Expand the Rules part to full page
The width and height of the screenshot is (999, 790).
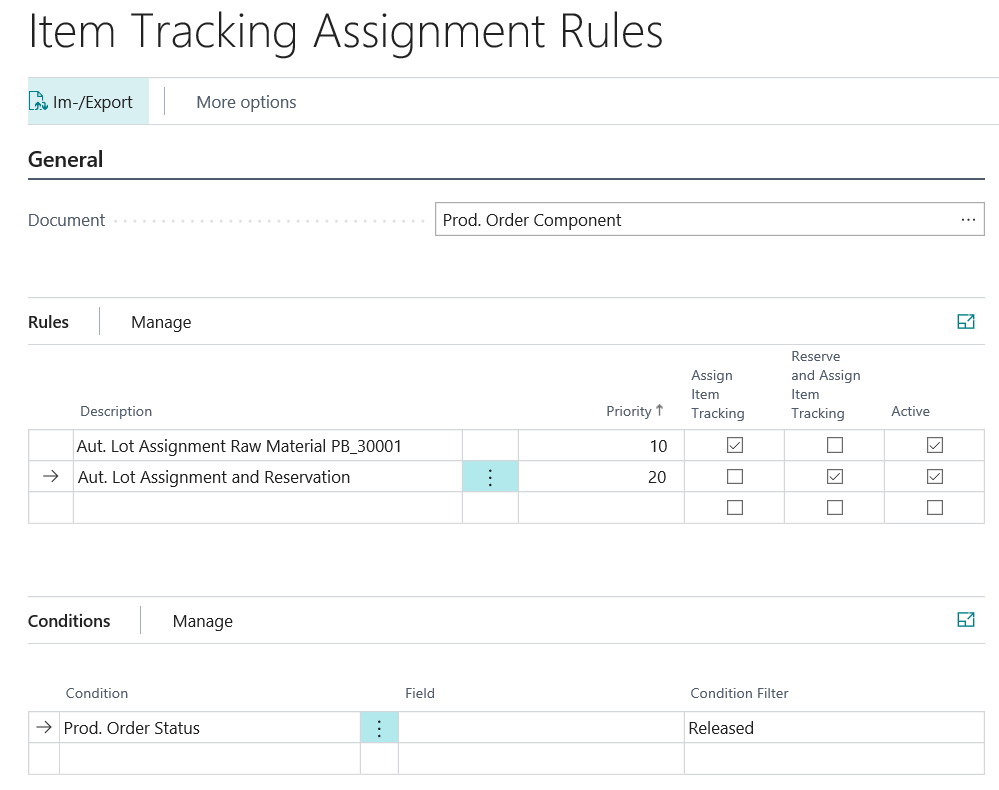tap(966, 322)
